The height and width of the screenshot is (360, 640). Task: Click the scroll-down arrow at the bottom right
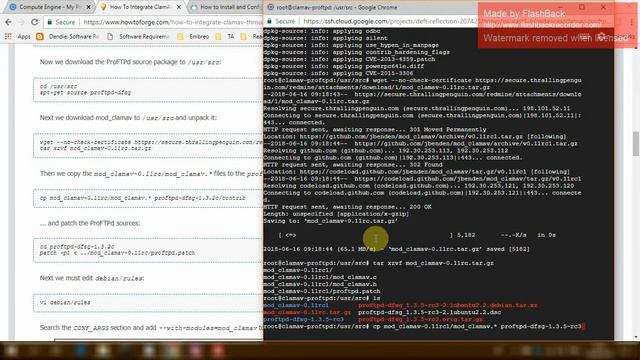(636, 337)
